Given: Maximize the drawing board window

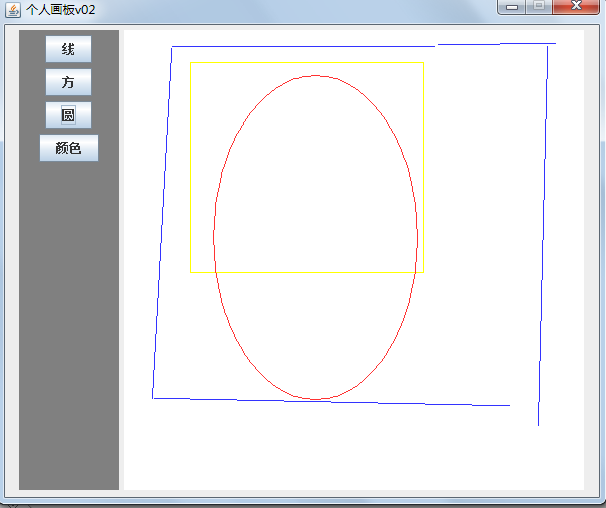Looking at the screenshot, I should point(539,7).
